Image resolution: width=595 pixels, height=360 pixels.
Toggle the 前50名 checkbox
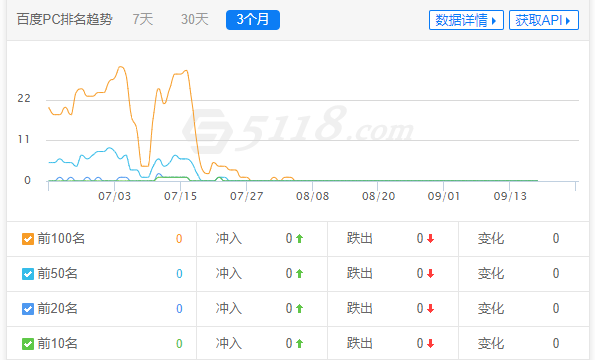(x=28, y=274)
